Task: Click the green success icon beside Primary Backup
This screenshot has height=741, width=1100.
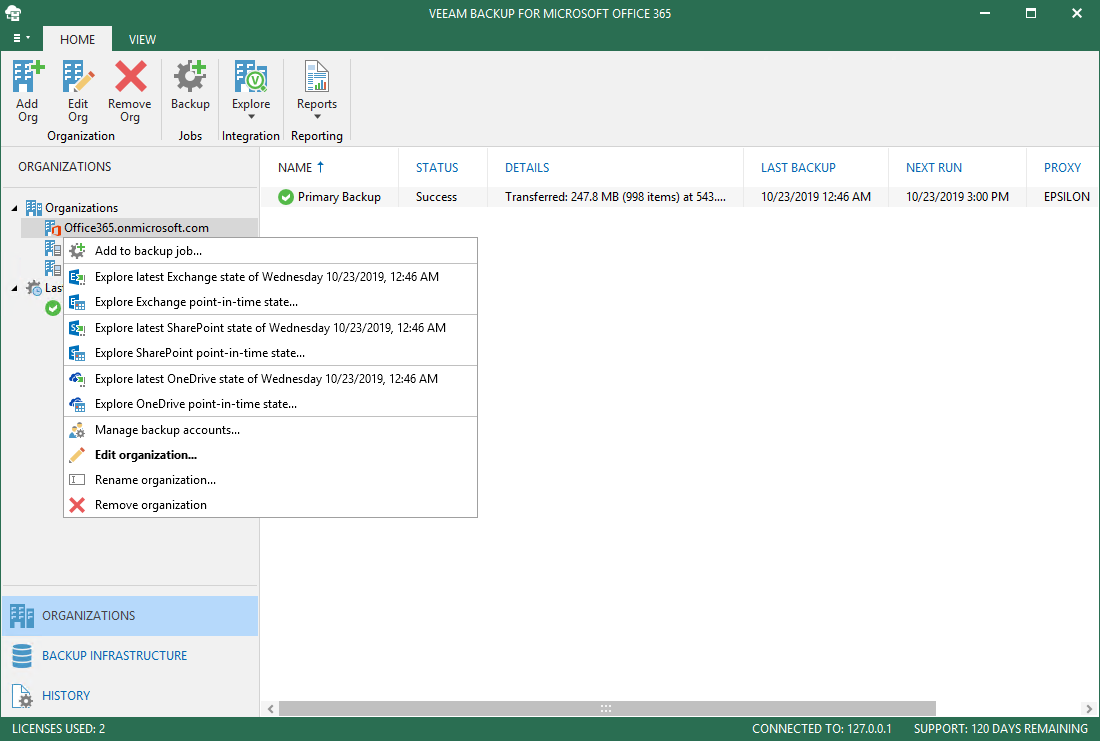Action: tap(286, 197)
